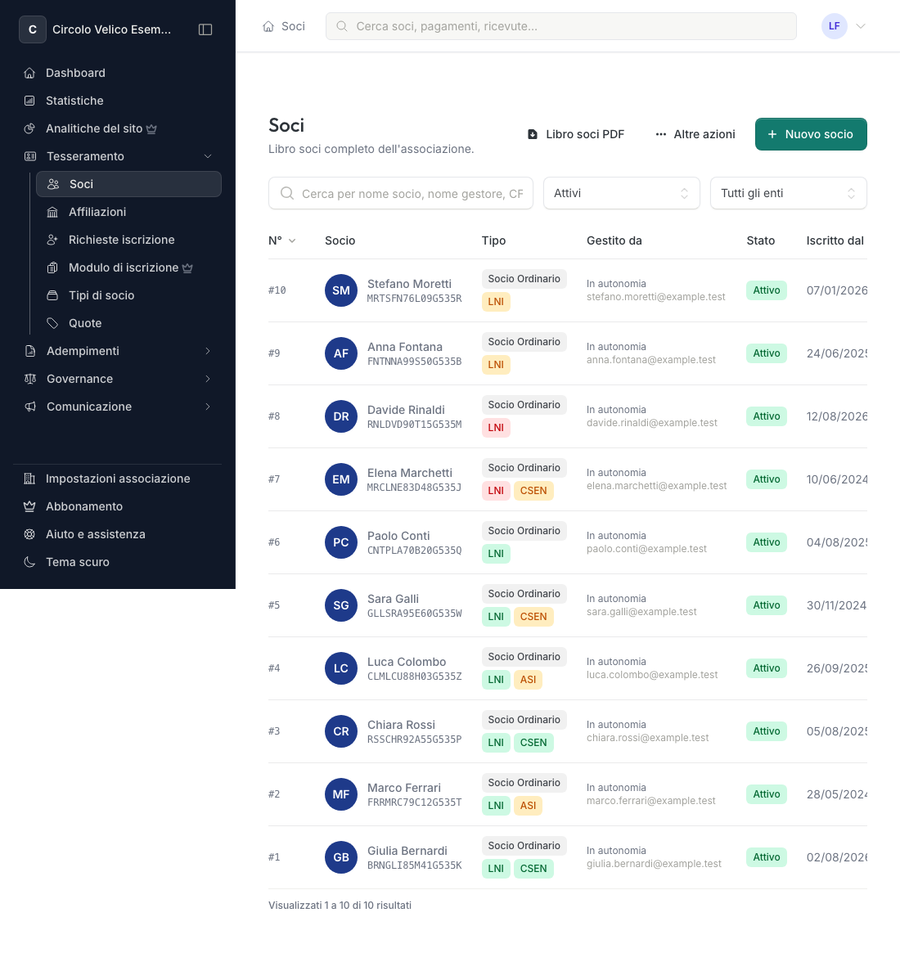Click the Comunicazione megaphone icon
Image resolution: width=900 pixels, height=971 pixels.
[x=30, y=407]
